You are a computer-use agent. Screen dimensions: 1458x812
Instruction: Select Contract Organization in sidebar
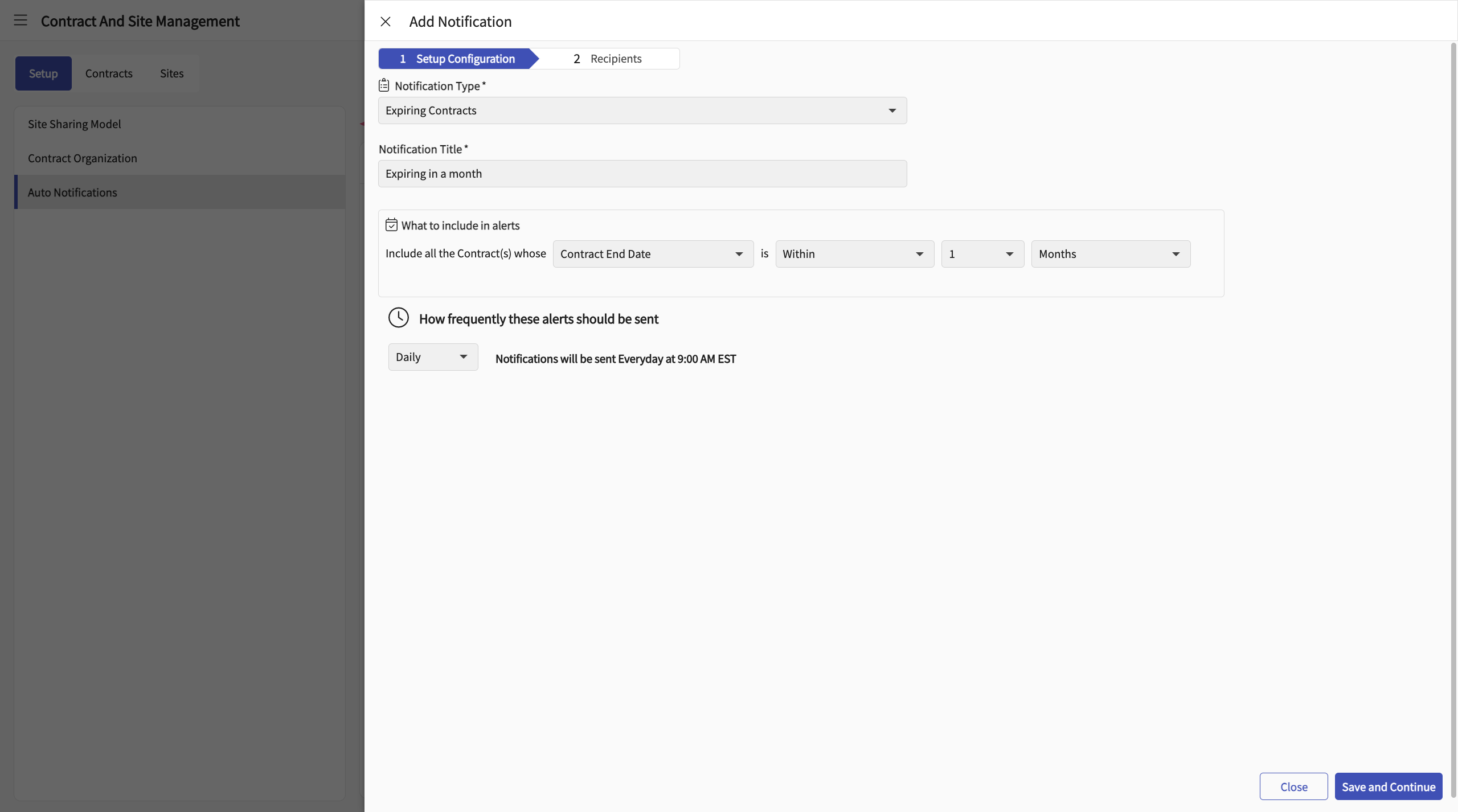tap(83, 158)
